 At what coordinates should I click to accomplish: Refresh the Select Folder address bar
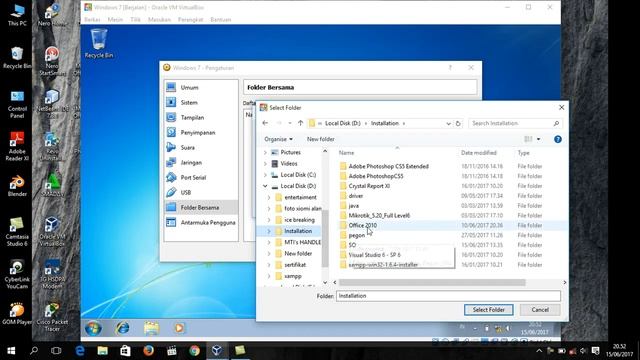(x=458, y=123)
